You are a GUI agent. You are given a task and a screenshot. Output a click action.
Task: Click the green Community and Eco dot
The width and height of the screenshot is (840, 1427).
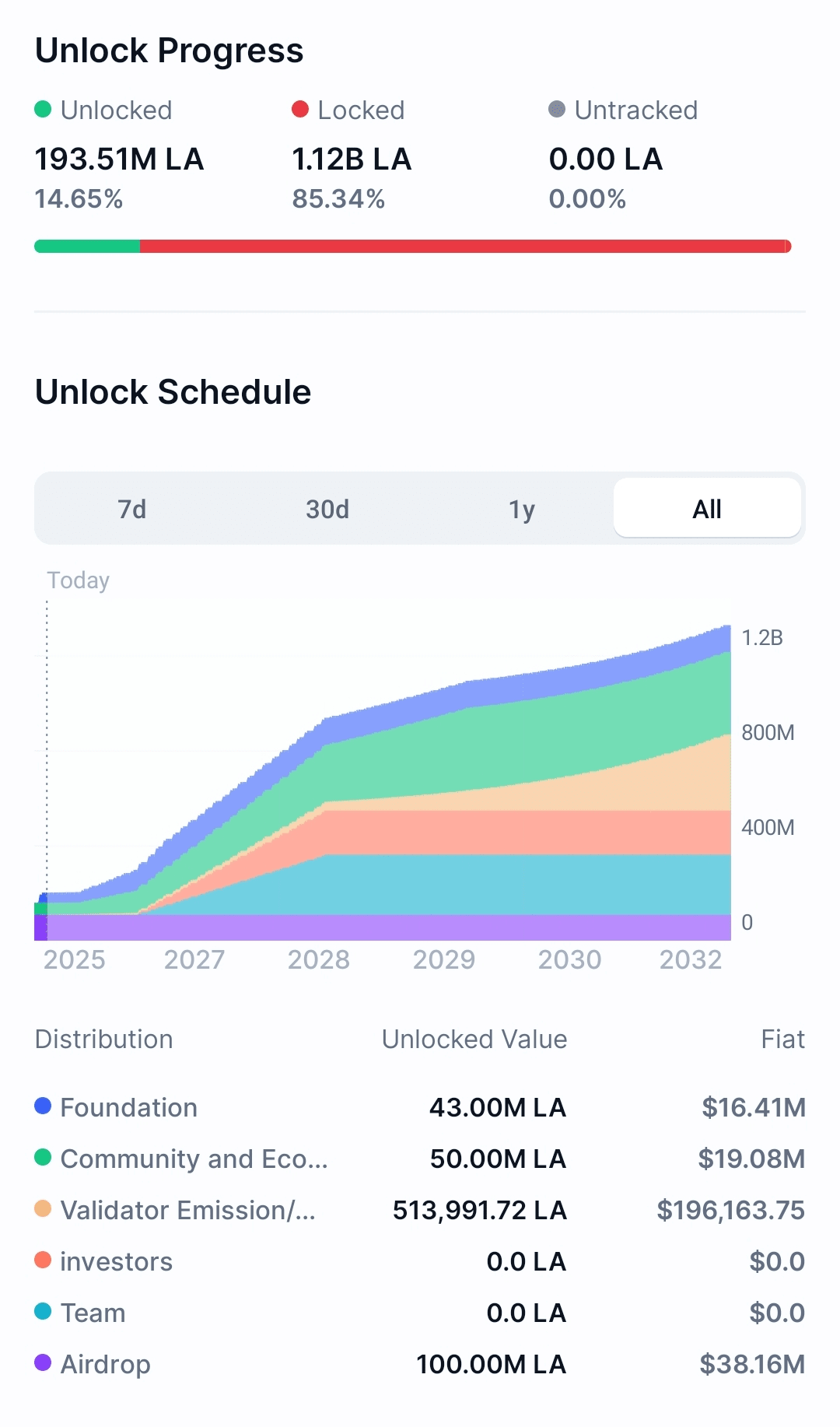tap(43, 1157)
